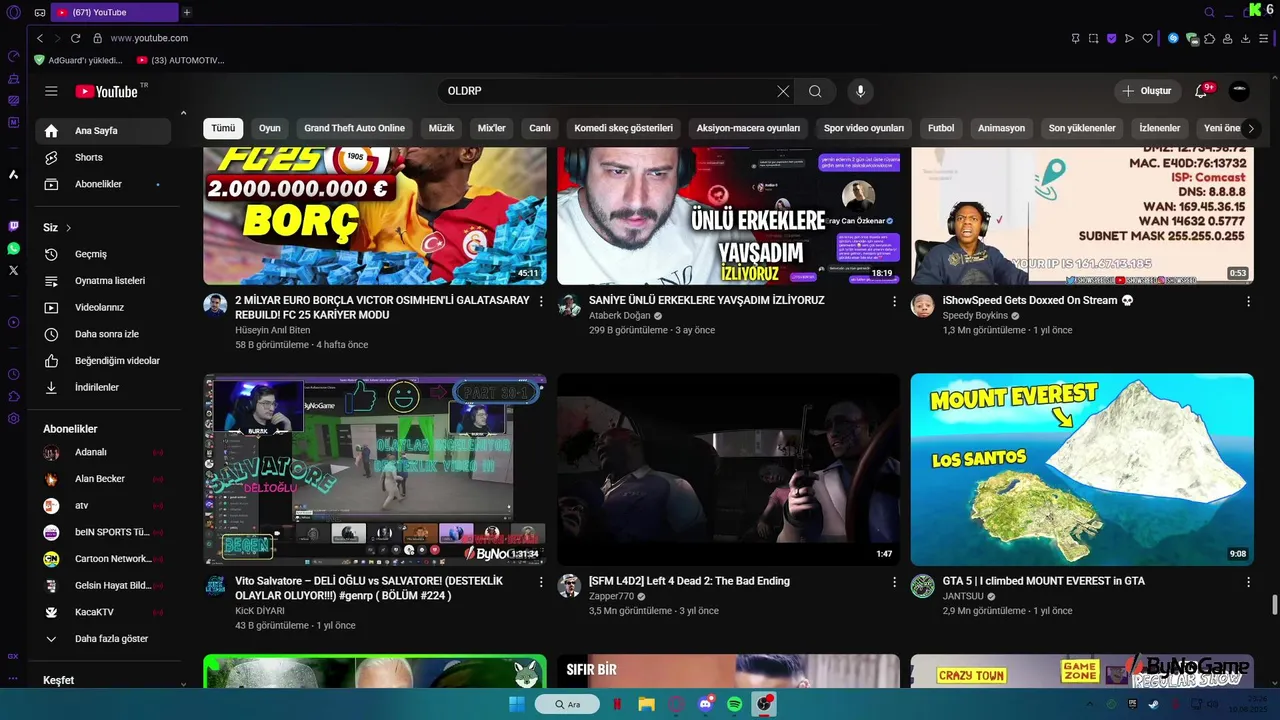Select the Oyun filter chip
This screenshot has width=1280, height=720.
[x=270, y=128]
